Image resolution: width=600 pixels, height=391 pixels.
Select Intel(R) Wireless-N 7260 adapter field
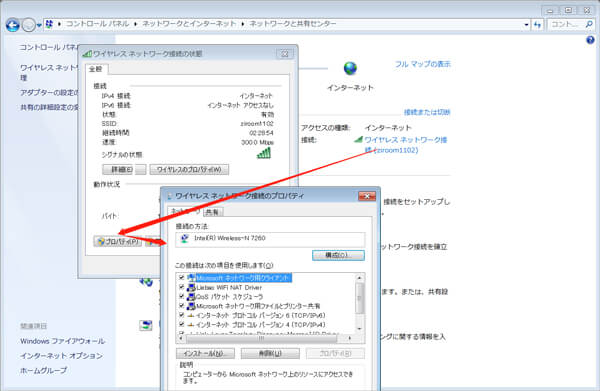(x=270, y=239)
